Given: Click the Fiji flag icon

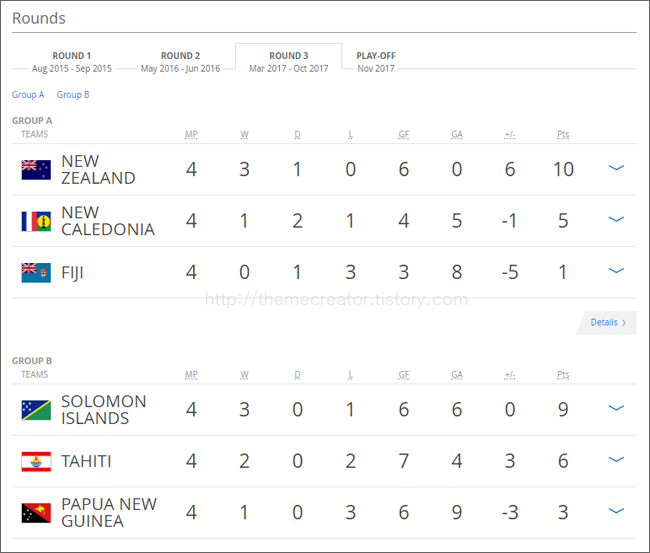Looking at the screenshot, I should click(36, 272).
